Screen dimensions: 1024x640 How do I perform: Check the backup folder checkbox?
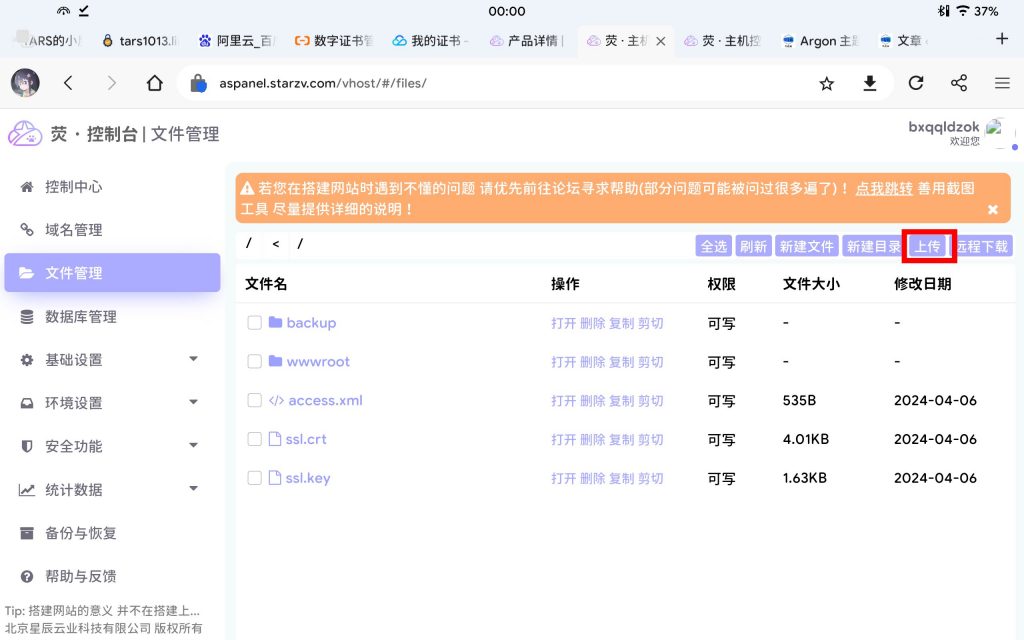coord(255,323)
